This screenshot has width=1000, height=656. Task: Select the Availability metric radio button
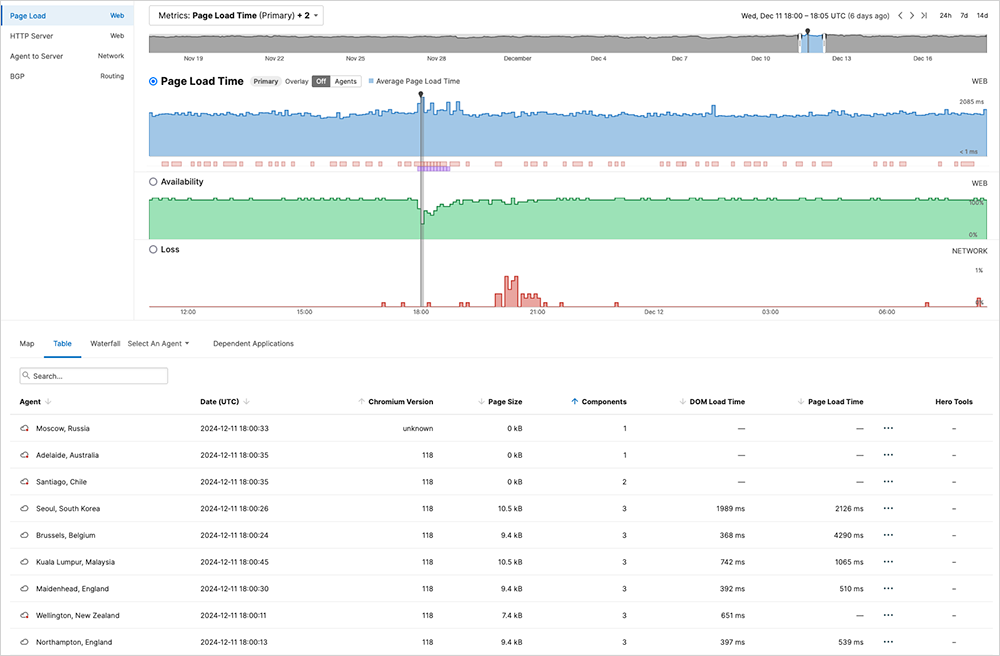(153, 182)
